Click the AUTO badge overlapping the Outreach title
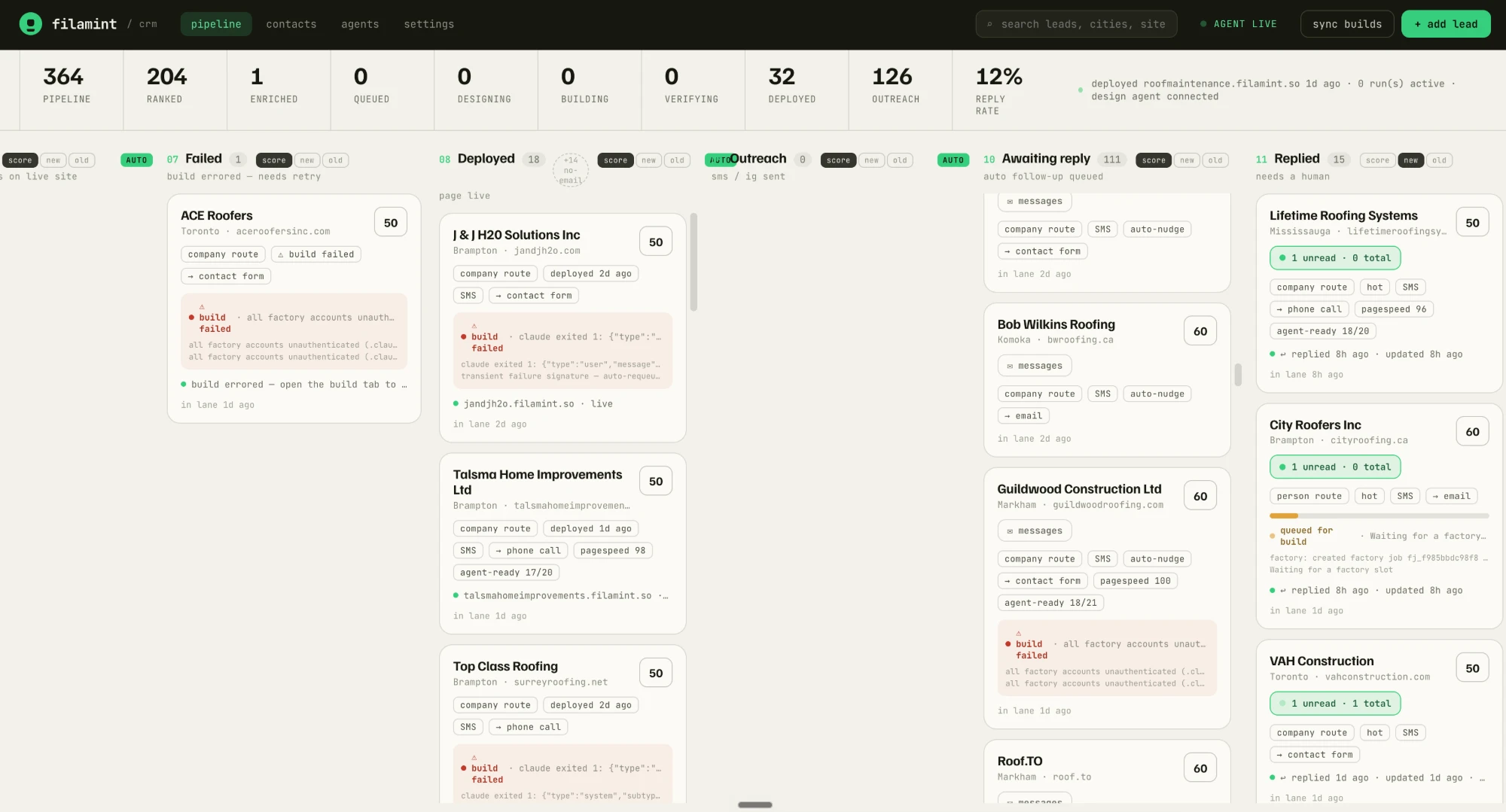1506x812 pixels. click(x=719, y=160)
